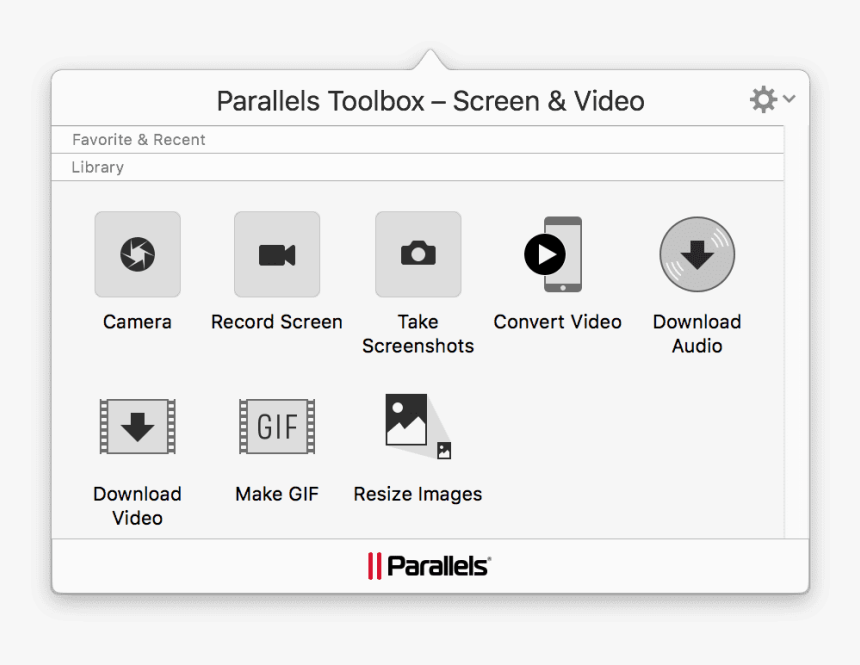Click the "Download Audio" label text
This screenshot has height=665, width=860.
697,334
